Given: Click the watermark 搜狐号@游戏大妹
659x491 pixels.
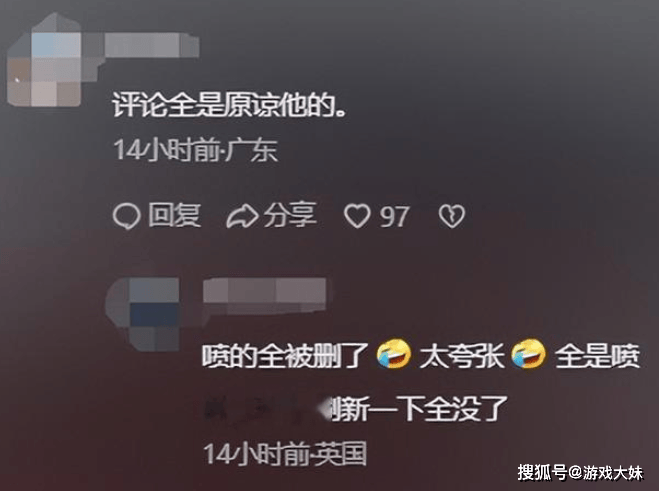Looking at the screenshot, I should pos(580,473).
